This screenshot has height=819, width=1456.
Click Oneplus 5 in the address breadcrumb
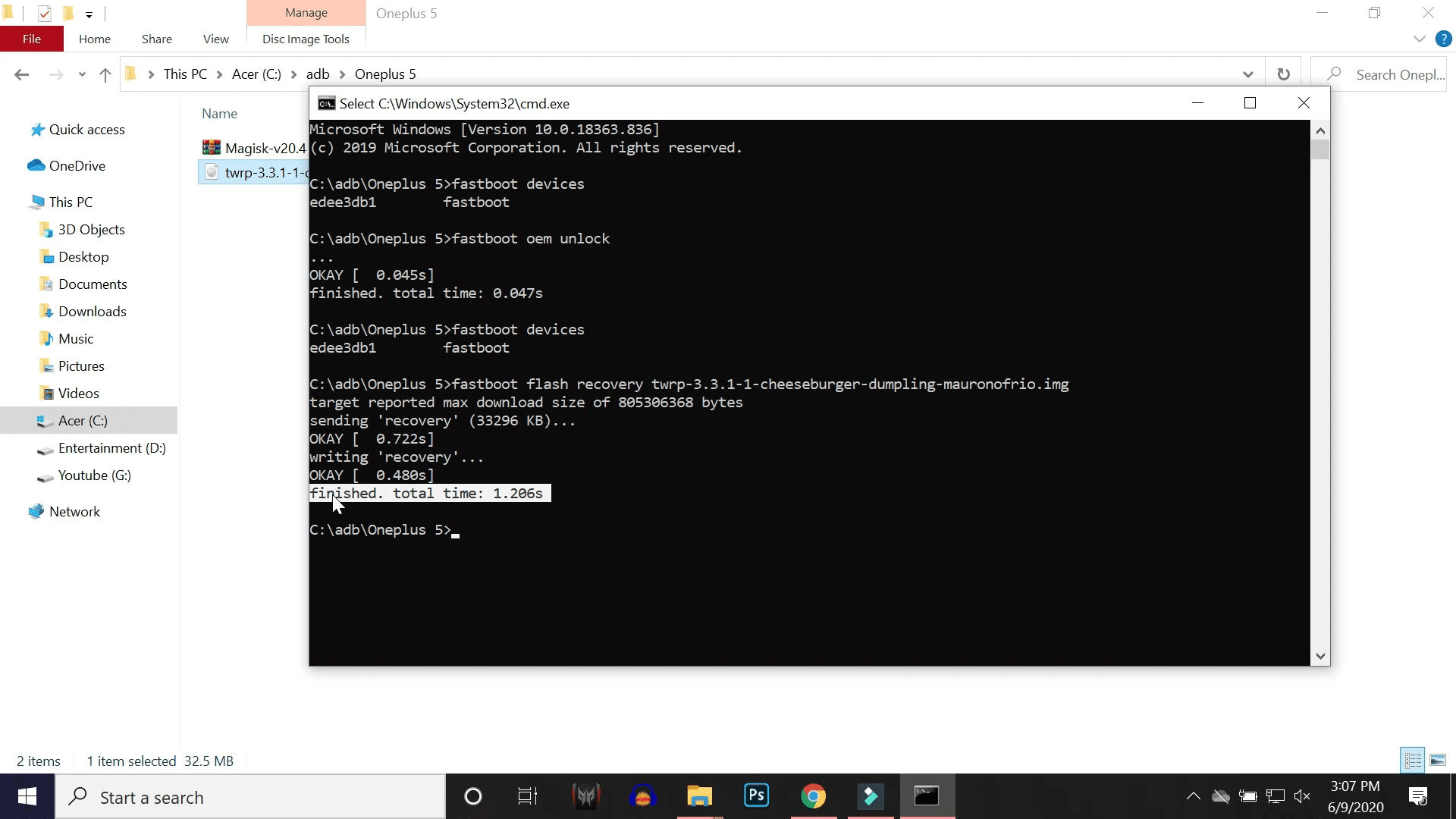[385, 74]
